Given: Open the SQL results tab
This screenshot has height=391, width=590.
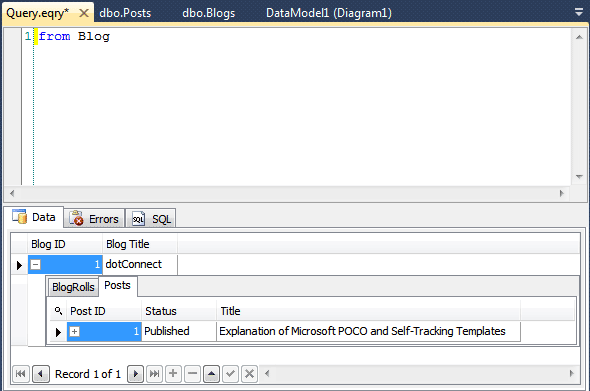Looking at the screenshot, I should coord(151,219).
